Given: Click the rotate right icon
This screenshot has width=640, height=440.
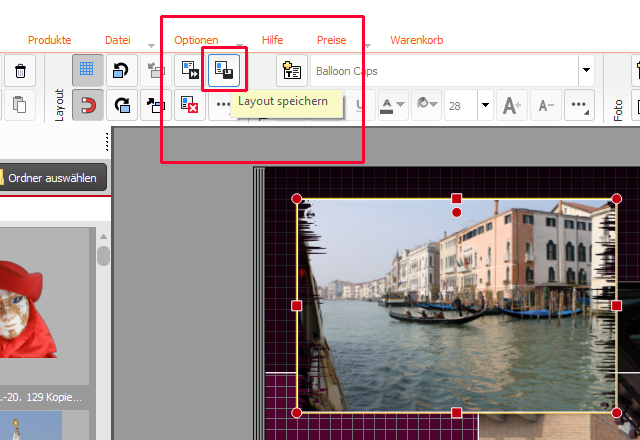Looking at the screenshot, I should (121, 104).
